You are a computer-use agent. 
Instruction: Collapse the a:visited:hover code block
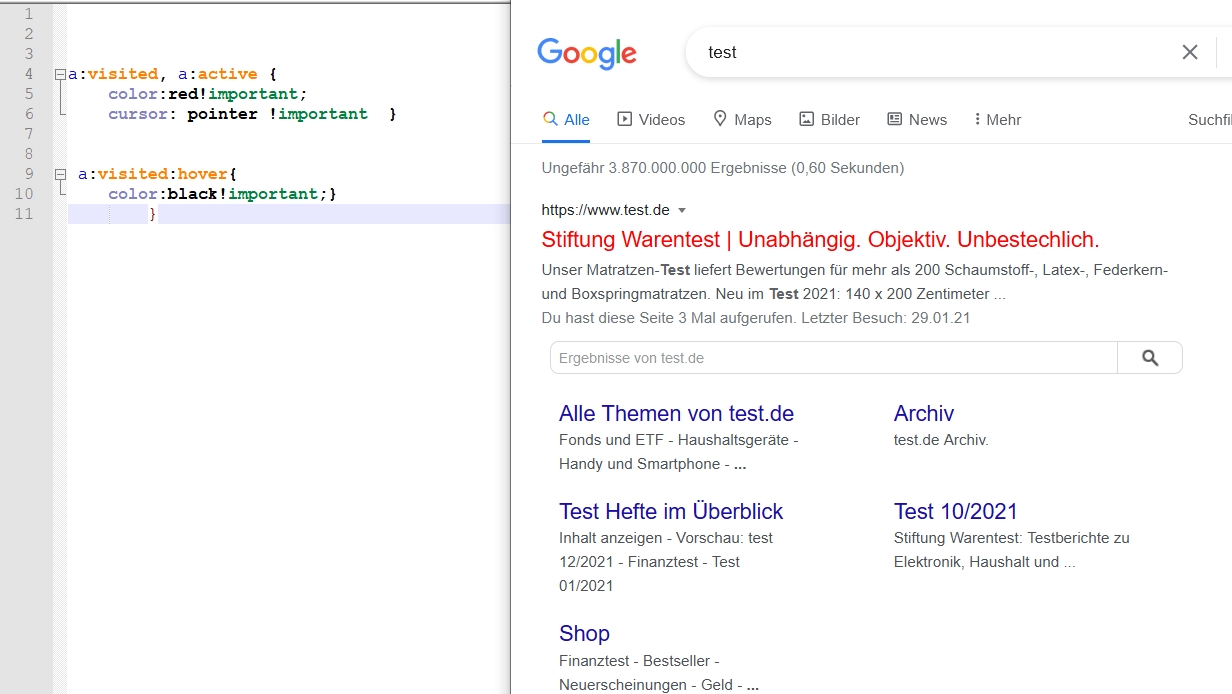[61, 174]
